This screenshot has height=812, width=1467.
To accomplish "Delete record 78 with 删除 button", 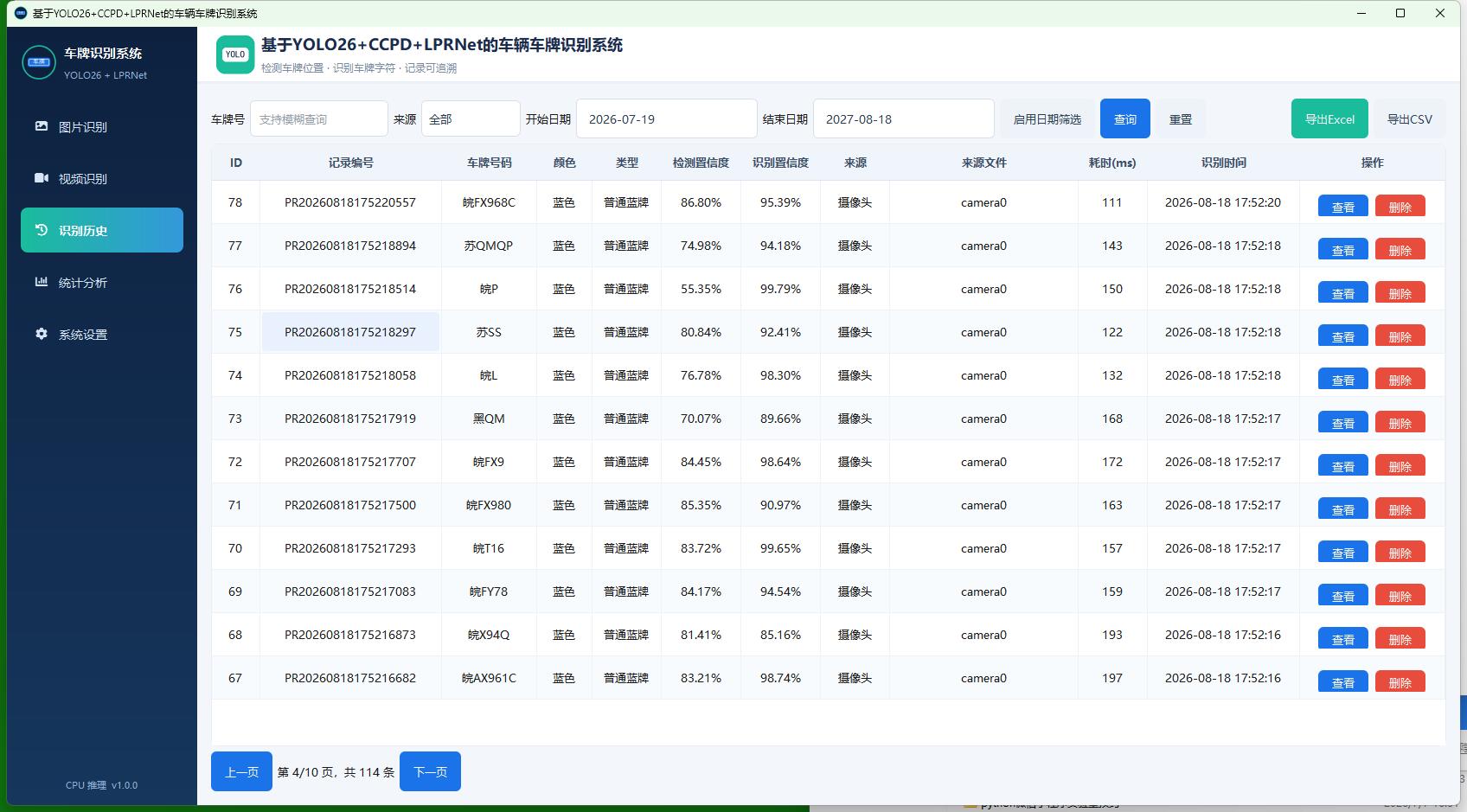I will click(x=1400, y=207).
